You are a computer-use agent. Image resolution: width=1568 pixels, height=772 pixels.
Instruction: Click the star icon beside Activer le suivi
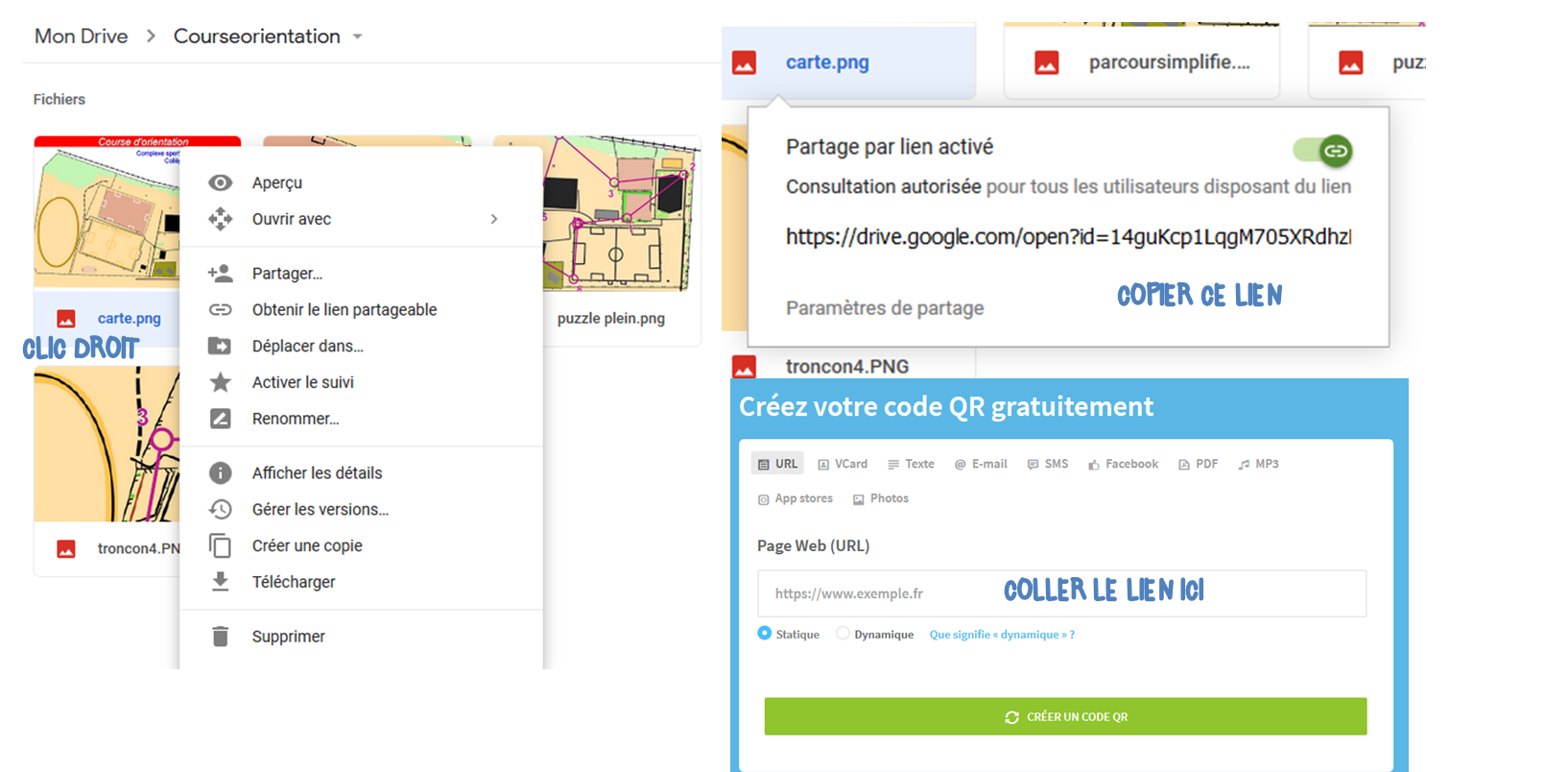[221, 382]
